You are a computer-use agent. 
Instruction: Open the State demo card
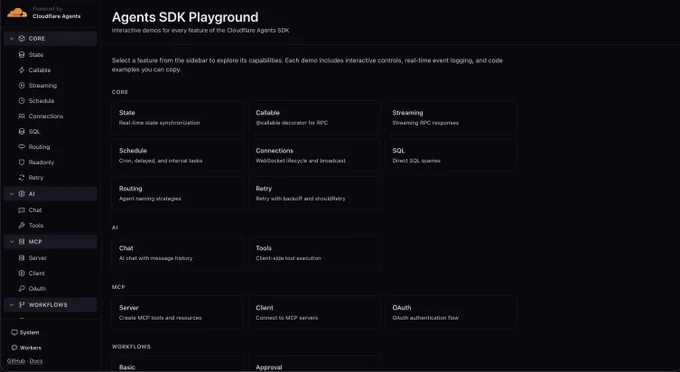tap(177, 117)
